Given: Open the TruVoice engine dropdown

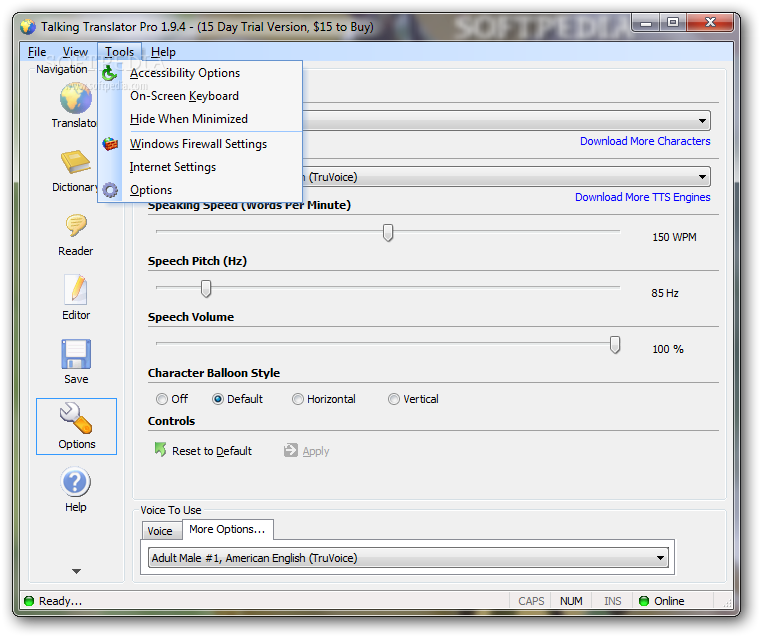Looking at the screenshot, I should tap(702, 177).
